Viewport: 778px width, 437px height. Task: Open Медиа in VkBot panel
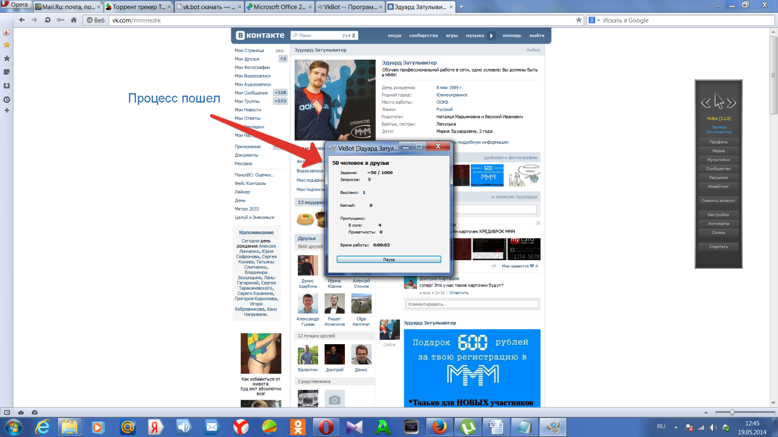click(x=718, y=151)
